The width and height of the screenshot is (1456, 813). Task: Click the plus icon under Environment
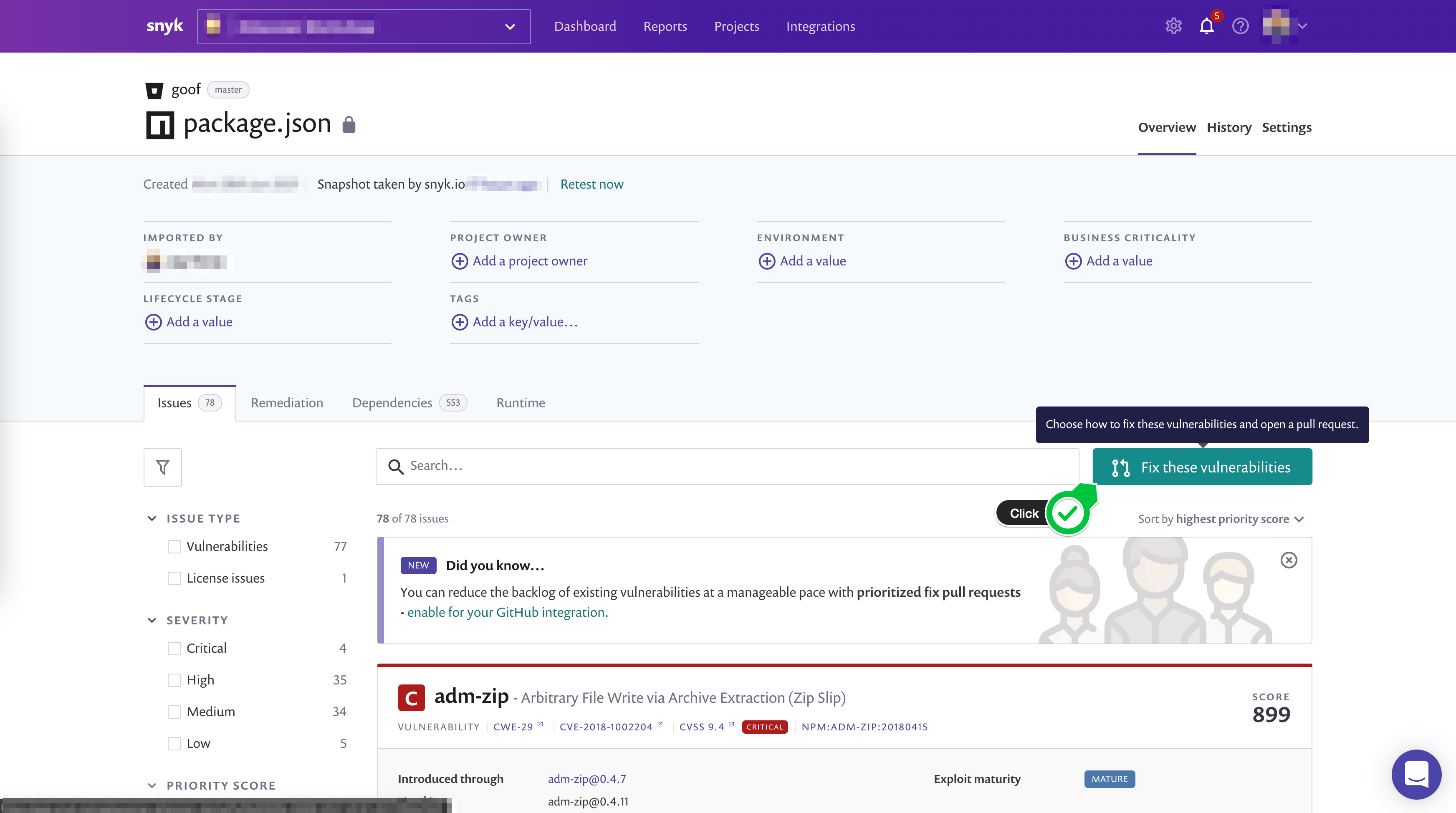pyautogui.click(x=766, y=261)
